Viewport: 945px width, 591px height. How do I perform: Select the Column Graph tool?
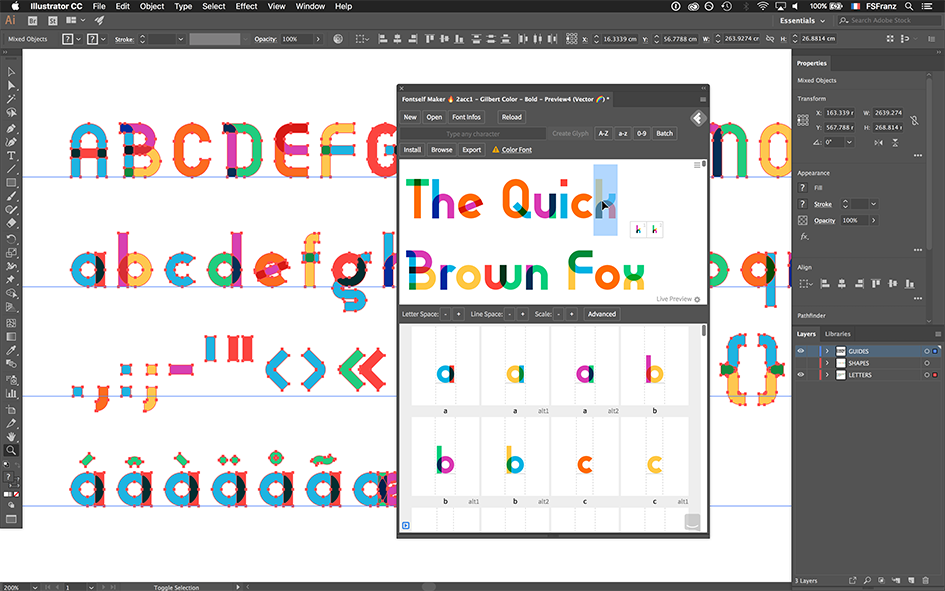tap(11, 393)
